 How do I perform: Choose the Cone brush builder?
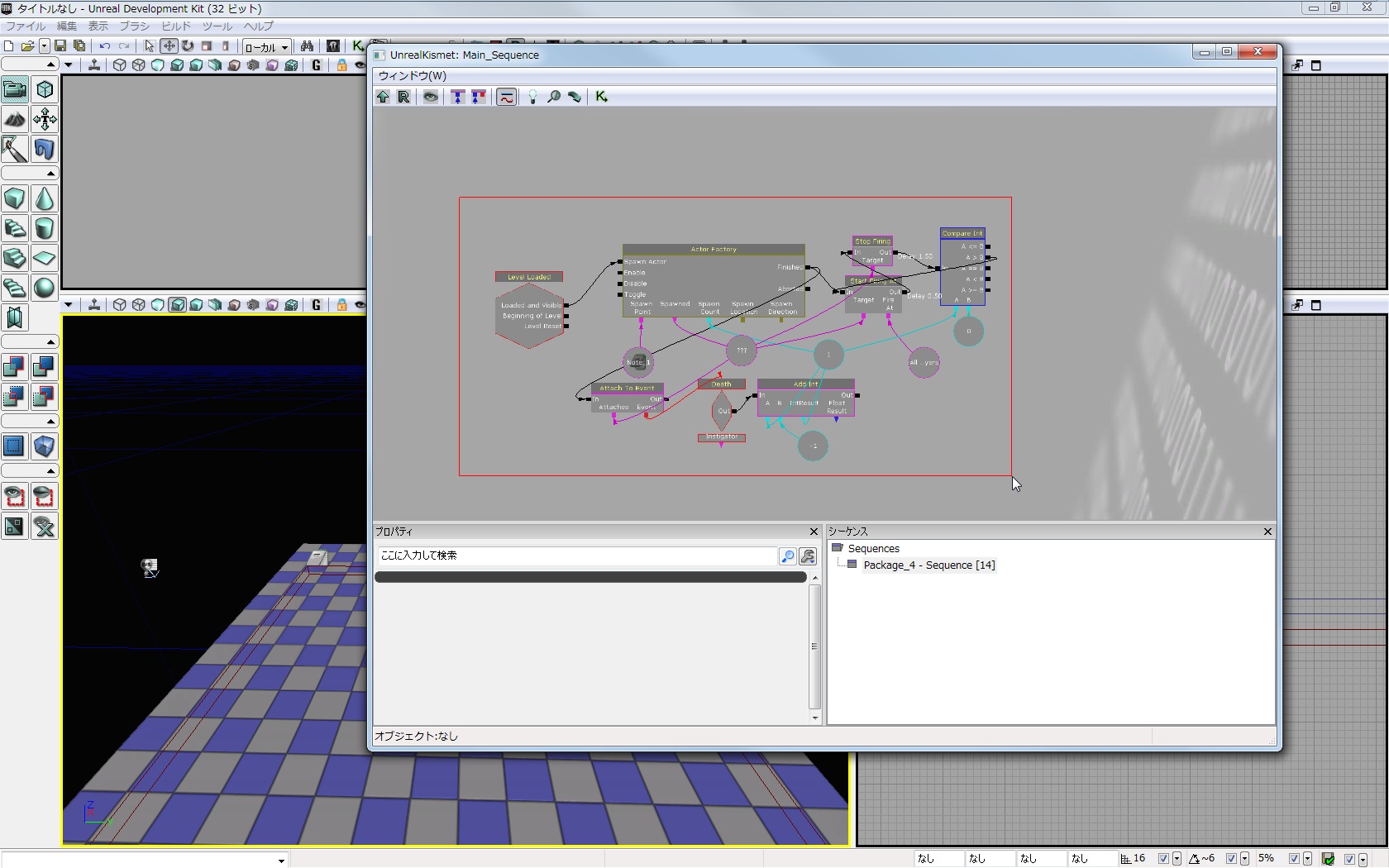(x=45, y=199)
